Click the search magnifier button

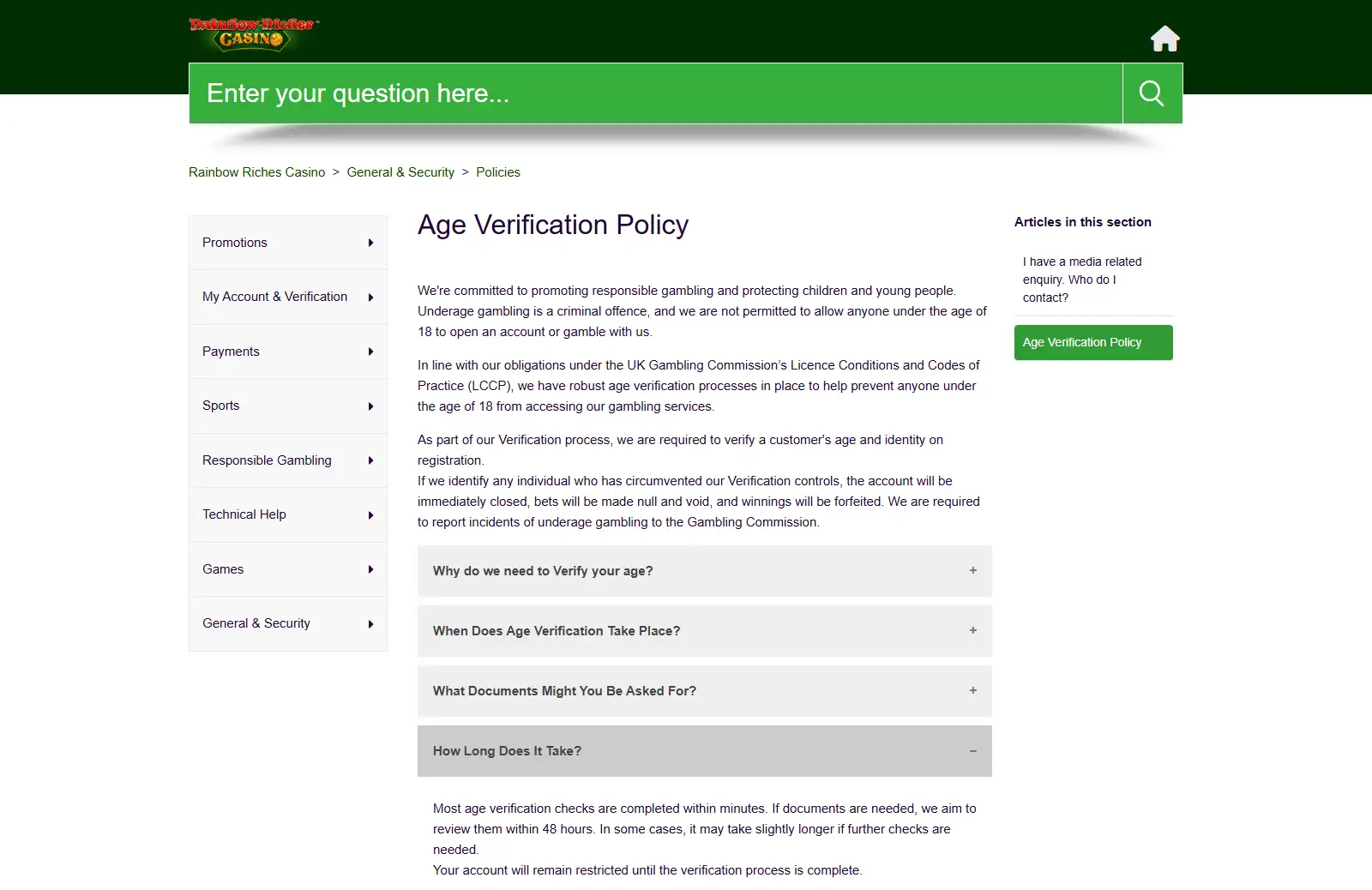coord(1152,93)
